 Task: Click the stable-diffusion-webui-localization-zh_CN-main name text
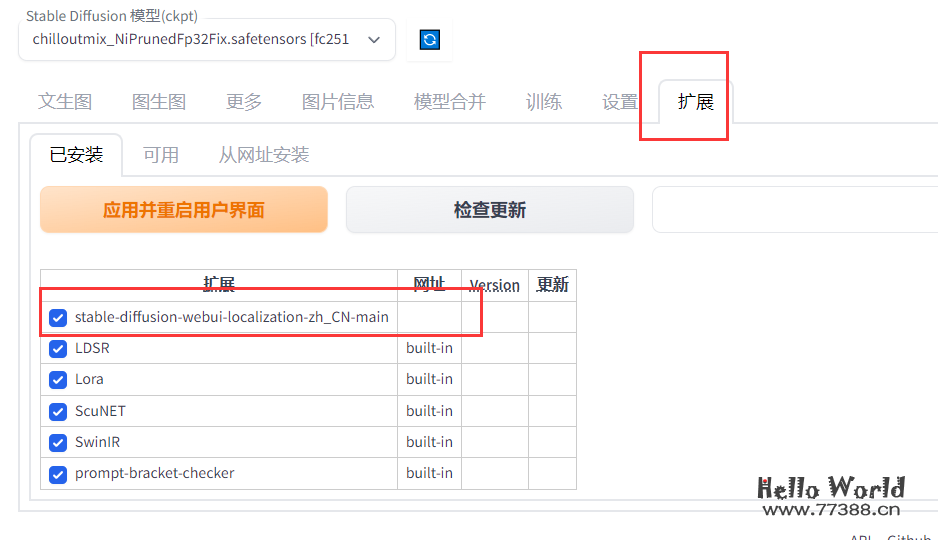coord(232,317)
